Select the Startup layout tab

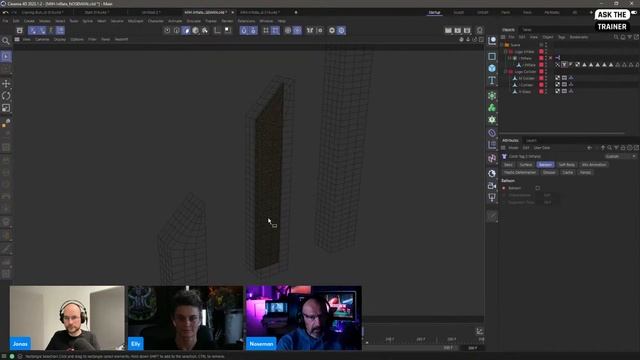434,13
